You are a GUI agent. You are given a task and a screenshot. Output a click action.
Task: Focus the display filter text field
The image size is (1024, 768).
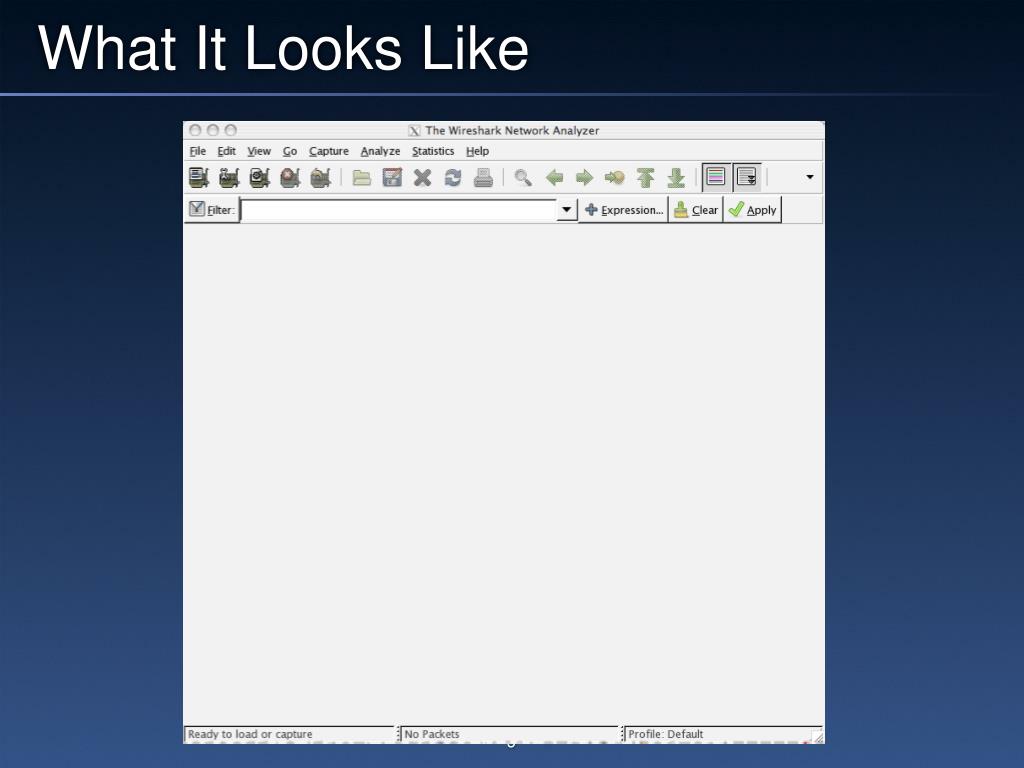398,210
